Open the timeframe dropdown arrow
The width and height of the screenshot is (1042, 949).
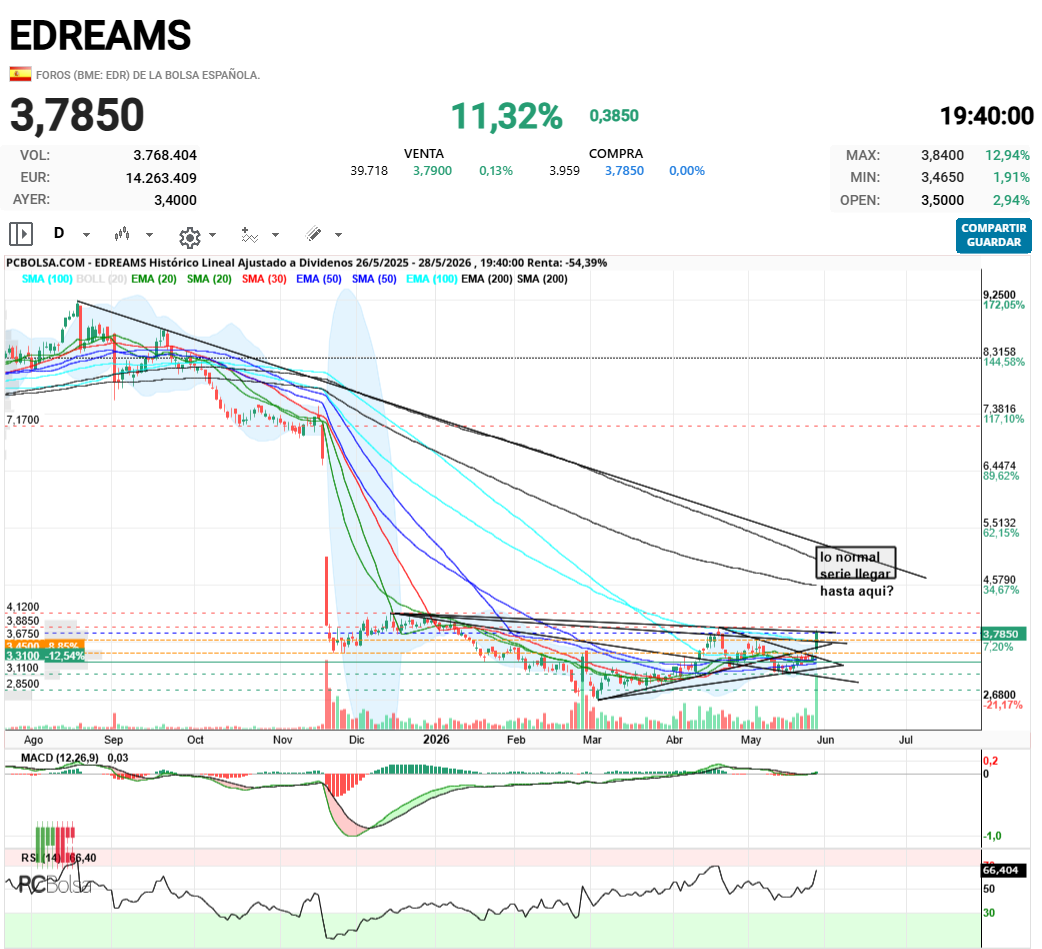tap(86, 235)
